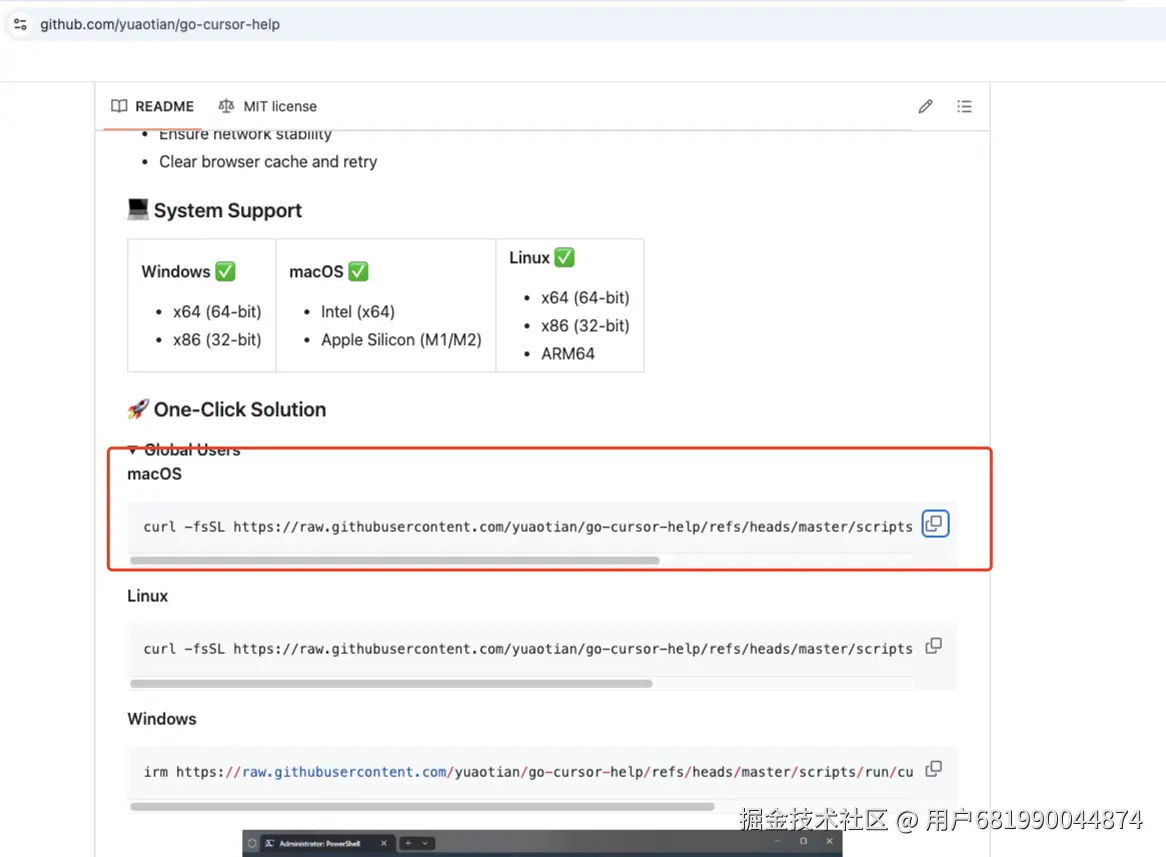
Task: Collapse the Global Users section
Action: (x=184, y=450)
